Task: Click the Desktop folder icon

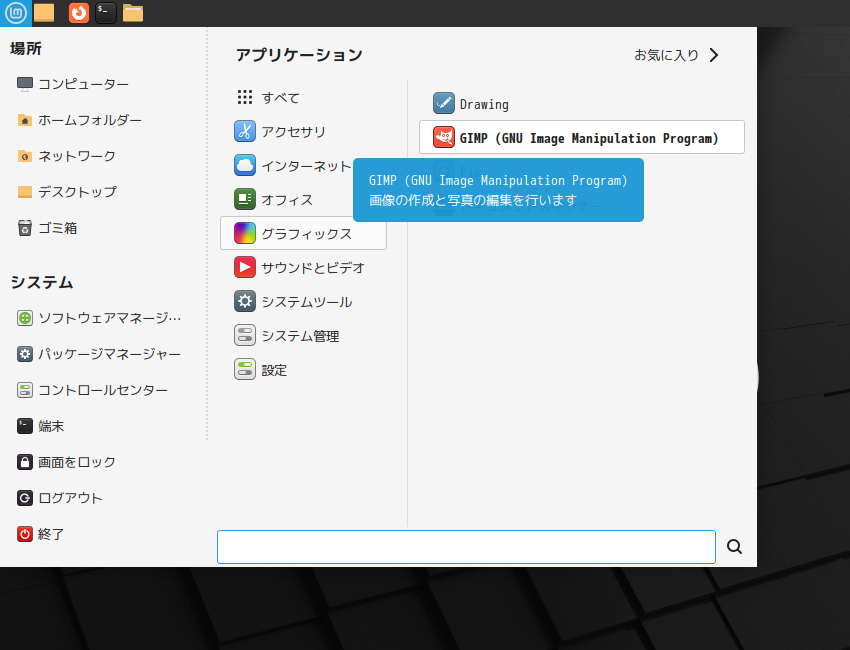Action: [24, 192]
